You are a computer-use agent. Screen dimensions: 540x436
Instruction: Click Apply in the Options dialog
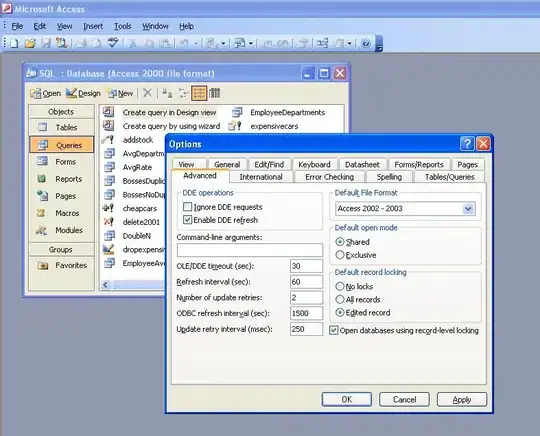click(x=462, y=399)
